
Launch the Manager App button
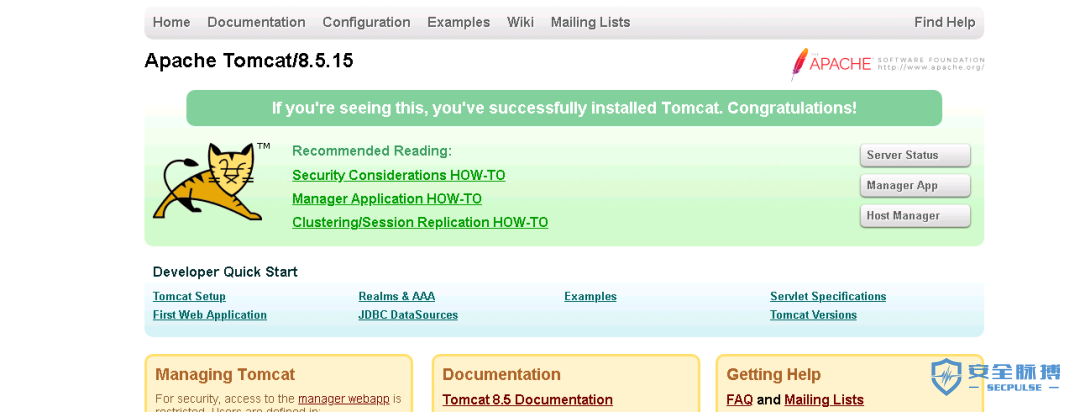click(x=915, y=185)
